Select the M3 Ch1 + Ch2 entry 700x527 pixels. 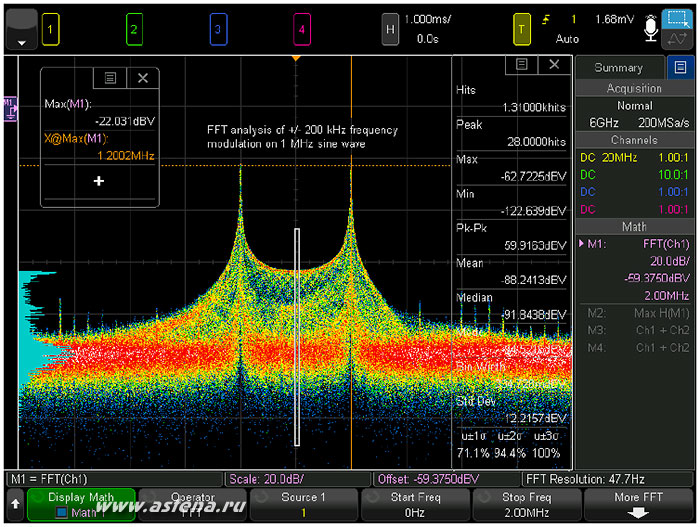638,330
